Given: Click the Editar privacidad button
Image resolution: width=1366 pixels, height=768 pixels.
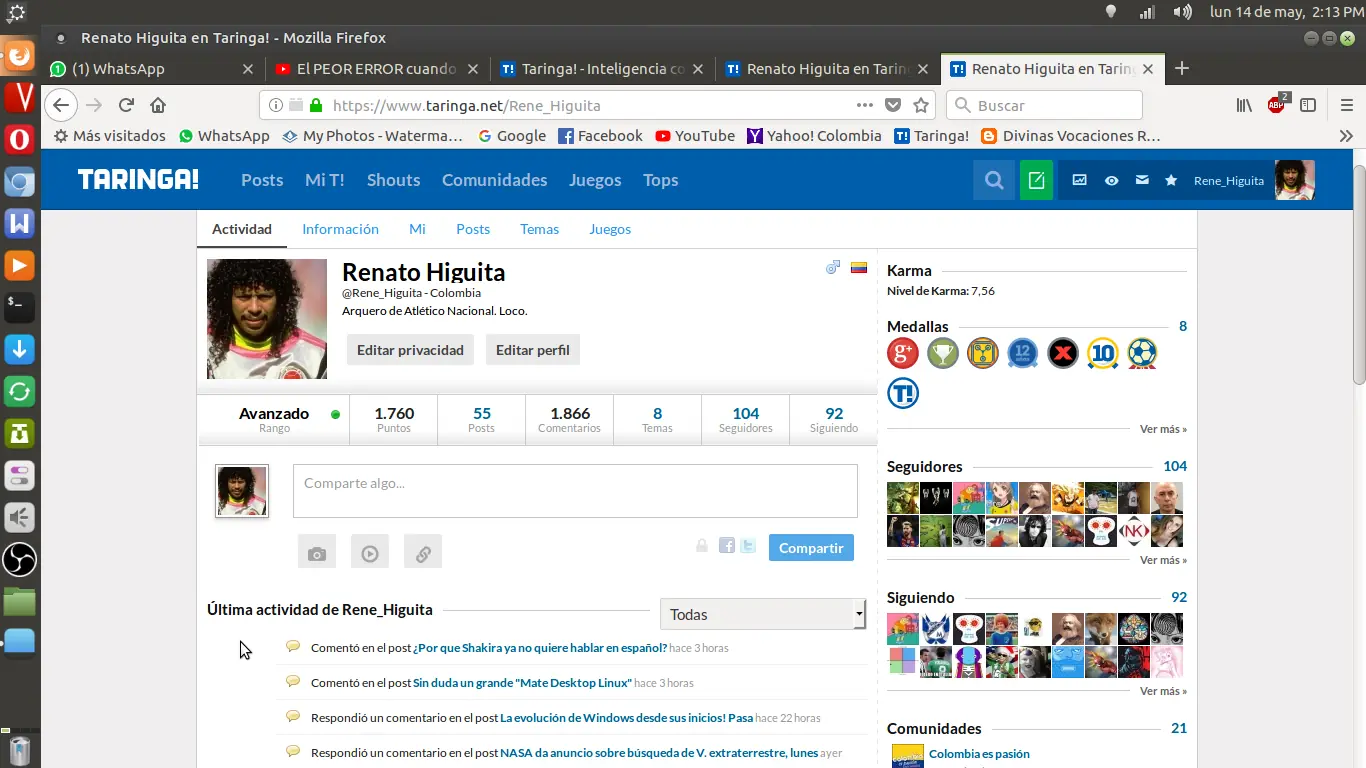Looking at the screenshot, I should click(410, 350).
